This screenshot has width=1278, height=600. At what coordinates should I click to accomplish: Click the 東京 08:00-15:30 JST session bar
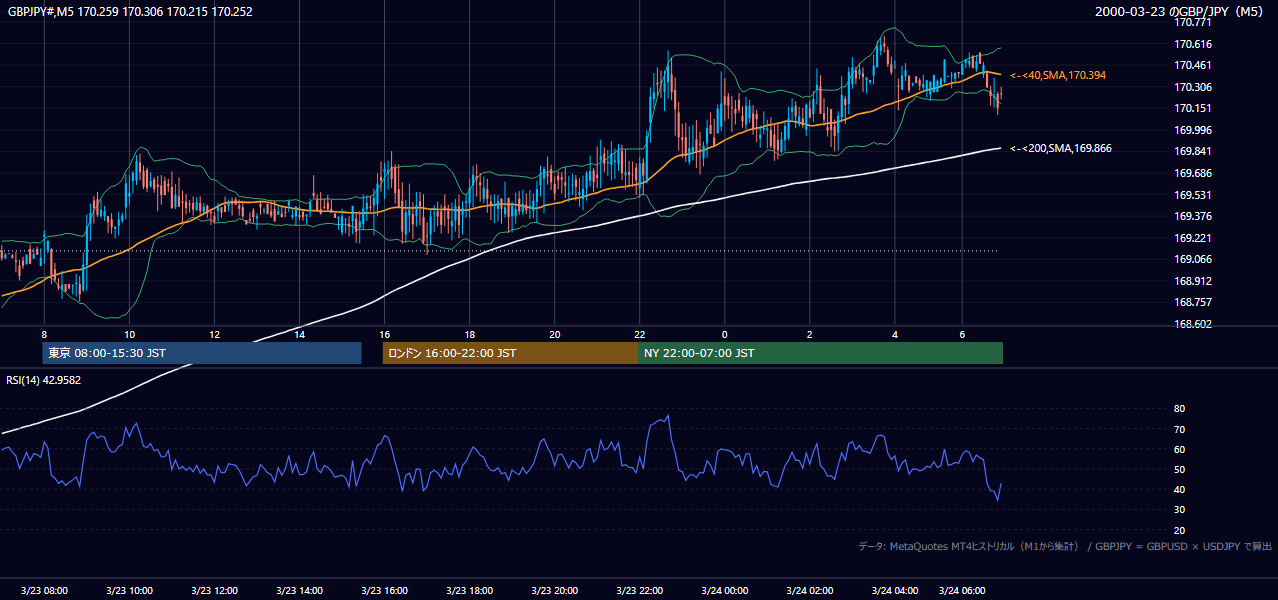point(201,353)
